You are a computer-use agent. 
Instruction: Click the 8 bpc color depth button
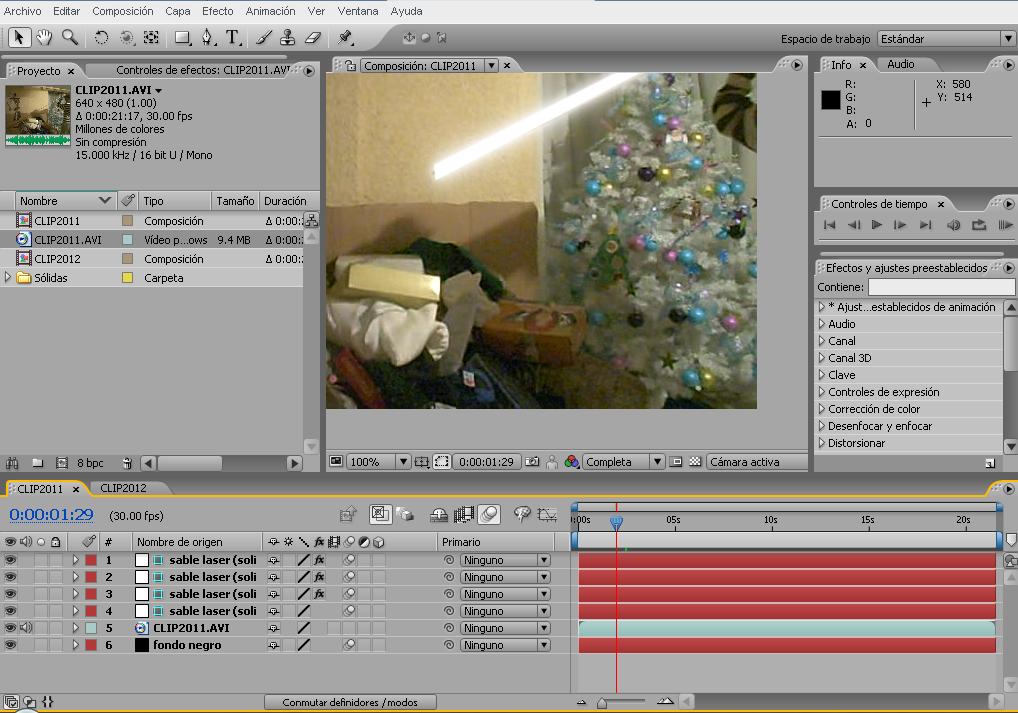[x=90, y=463]
